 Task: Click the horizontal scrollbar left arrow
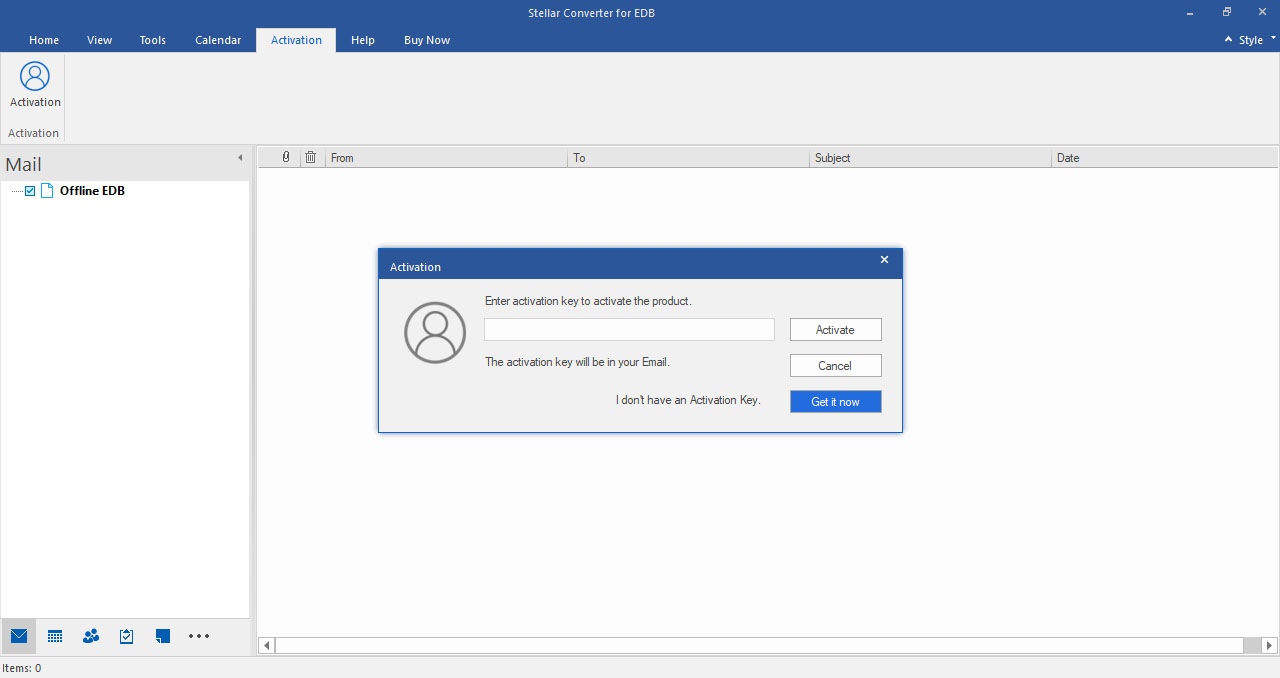[267, 646]
